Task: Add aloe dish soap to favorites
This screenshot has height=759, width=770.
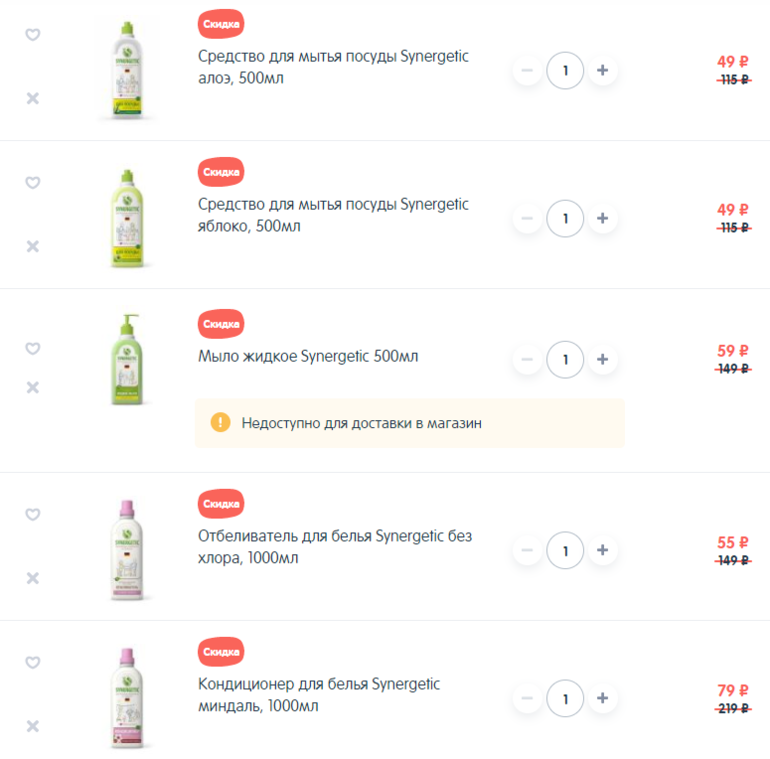Action: click(32, 34)
